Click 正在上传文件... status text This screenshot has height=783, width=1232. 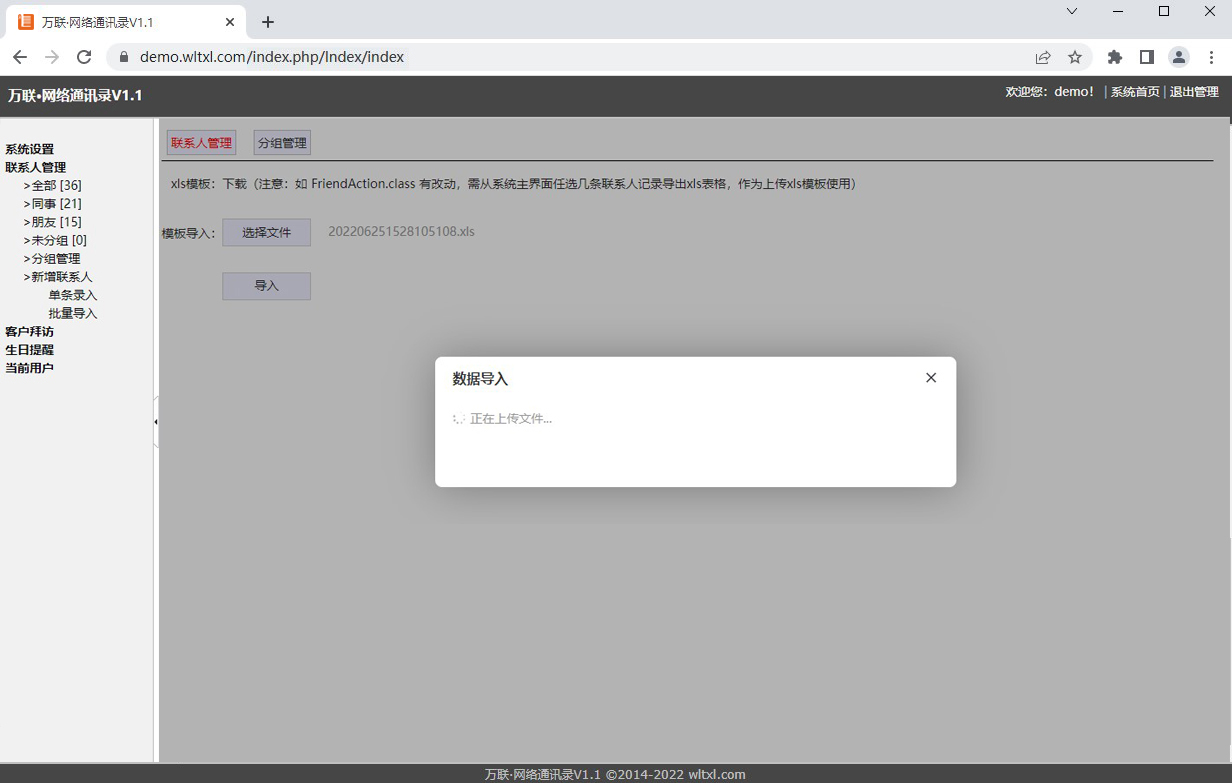(511, 419)
